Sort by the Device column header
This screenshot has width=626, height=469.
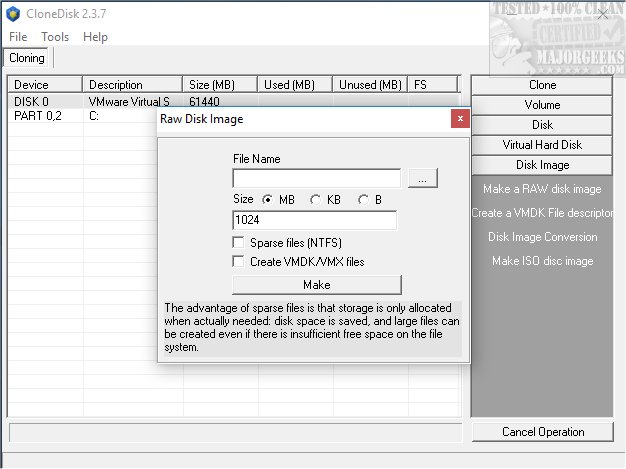click(x=45, y=85)
